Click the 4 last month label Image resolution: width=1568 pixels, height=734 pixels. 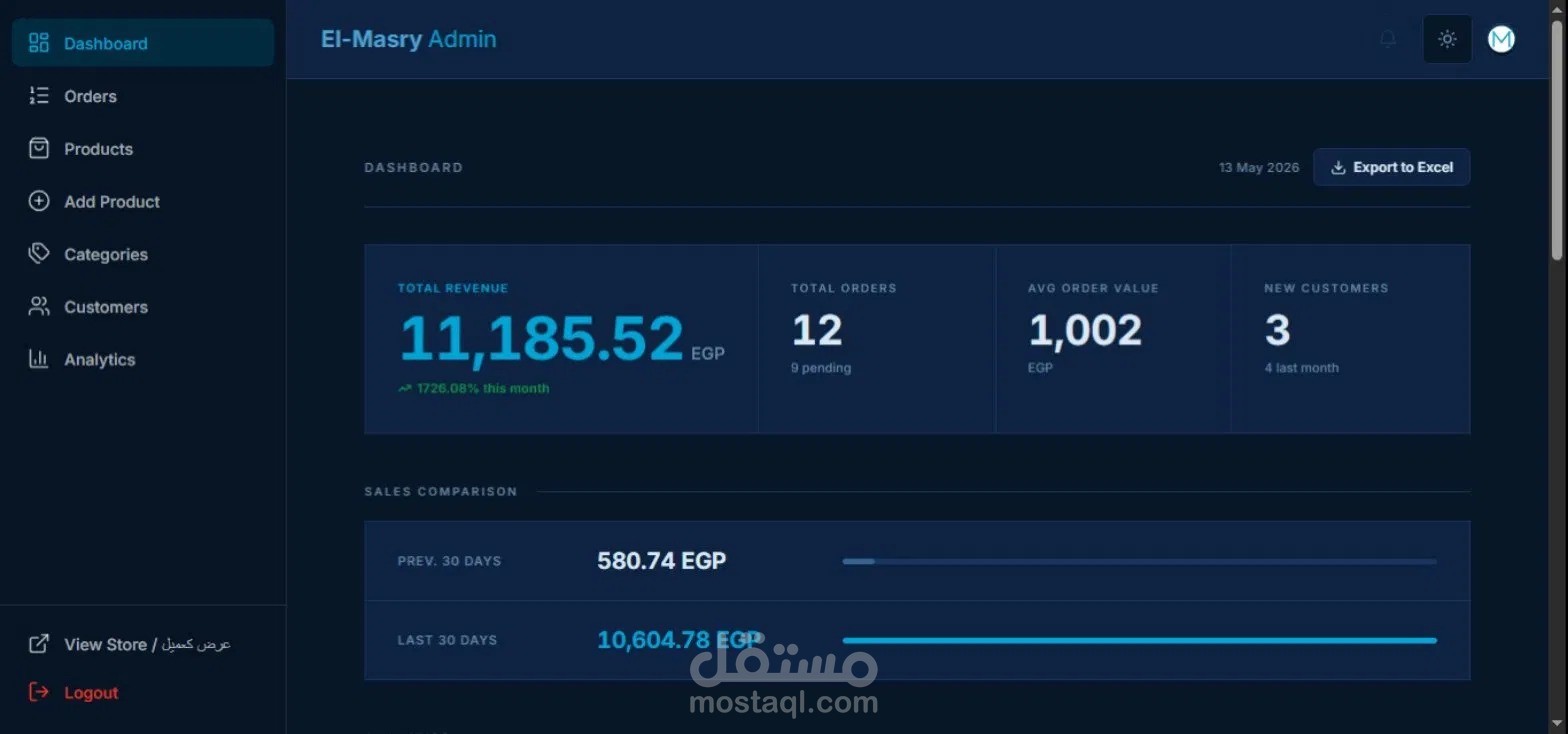(x=1301, y=368)
